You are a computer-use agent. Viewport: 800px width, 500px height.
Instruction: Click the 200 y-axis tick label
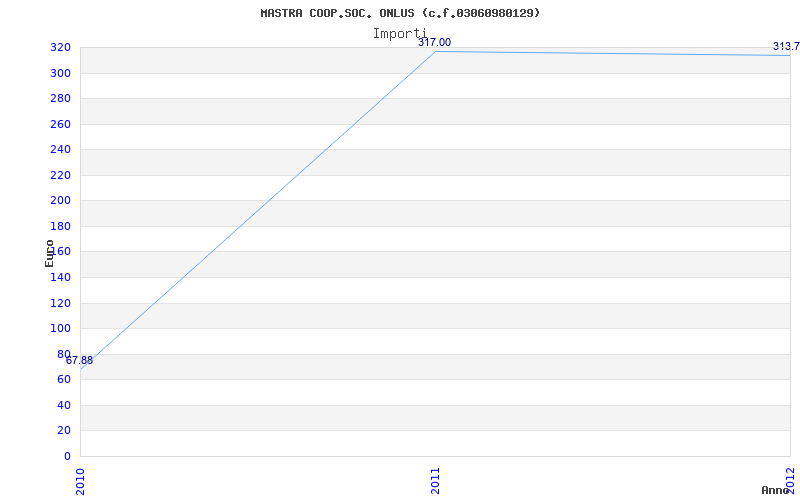(x=60, y=201)
